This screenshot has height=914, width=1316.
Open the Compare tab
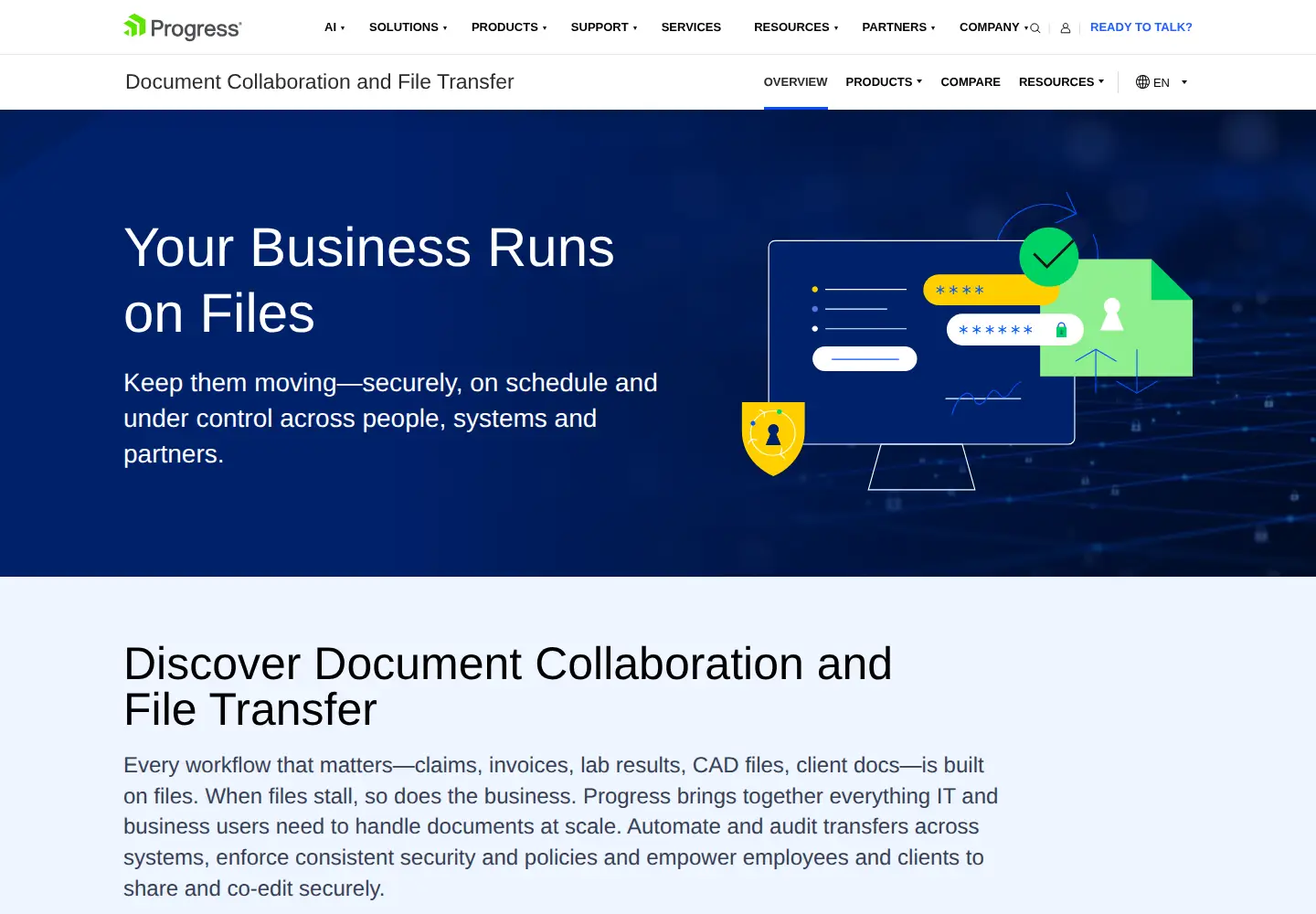tap(971, 82)
